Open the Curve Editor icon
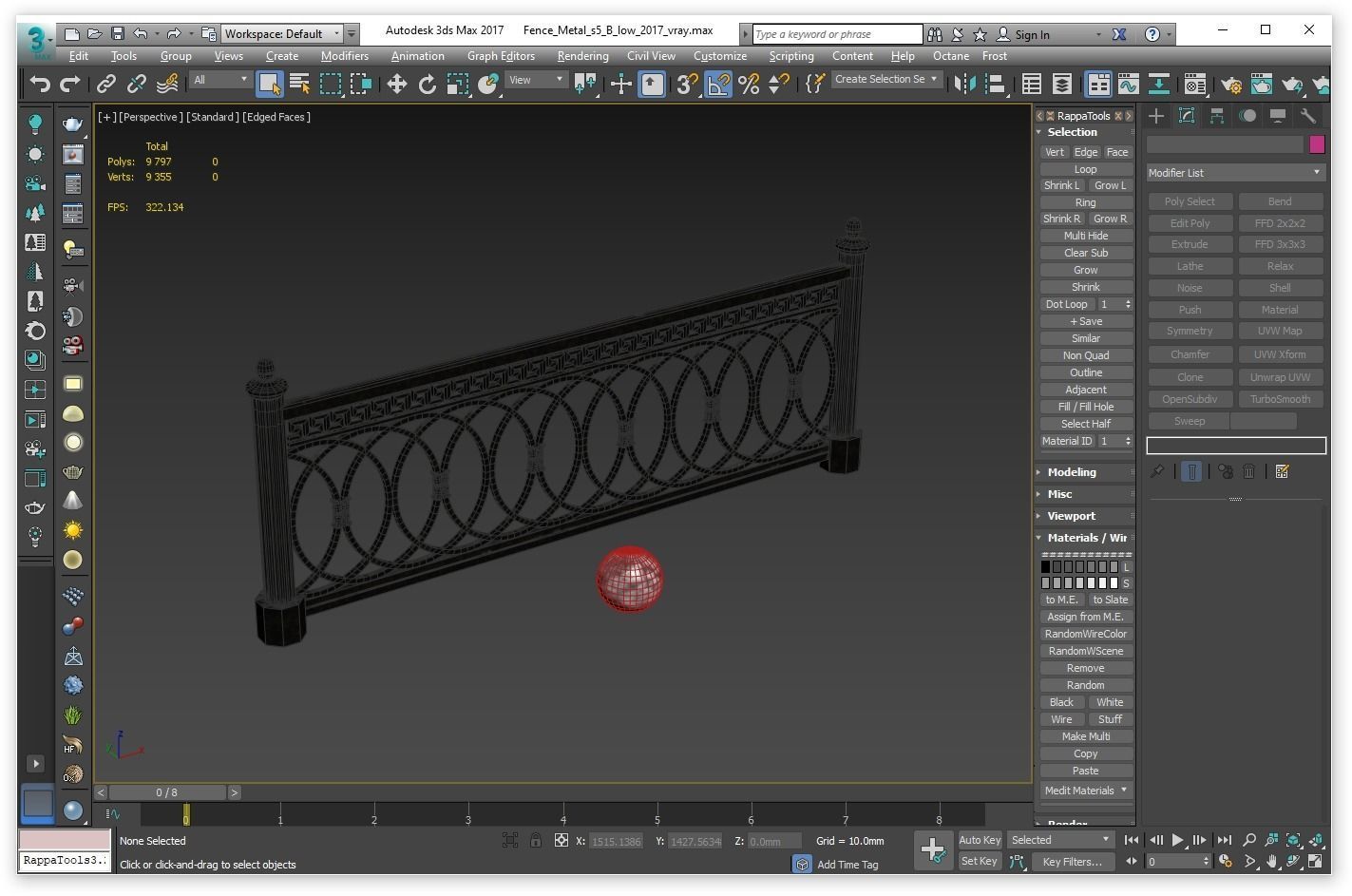 pos(1129,84)
